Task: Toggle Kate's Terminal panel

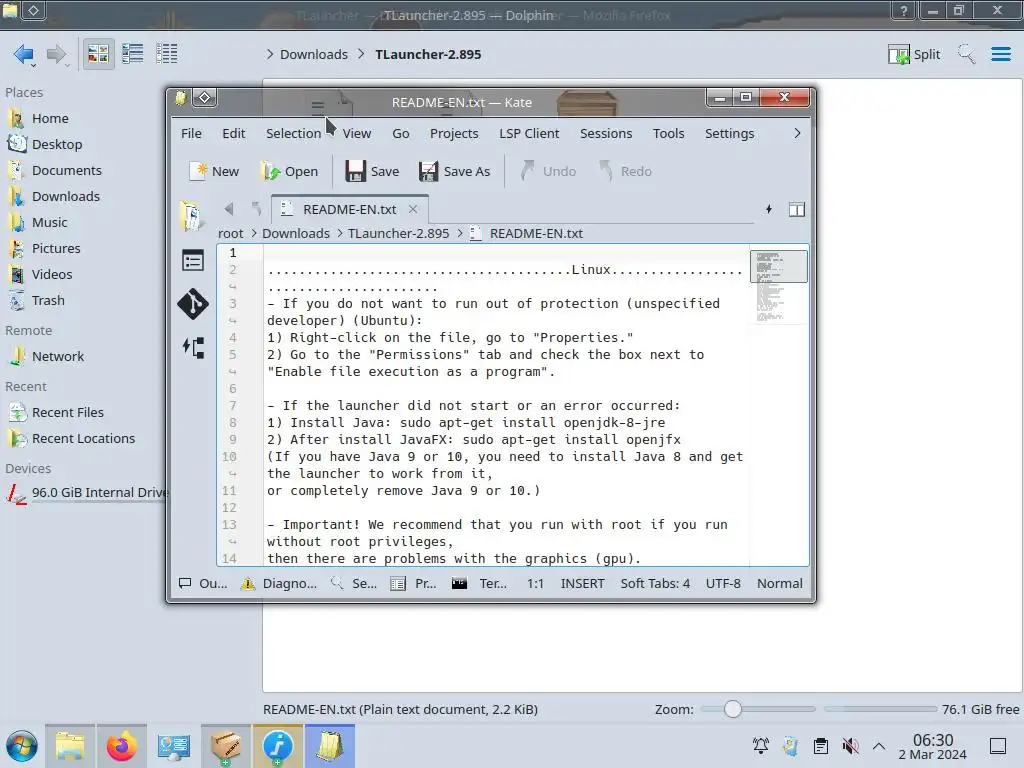Action: point(479,583)
